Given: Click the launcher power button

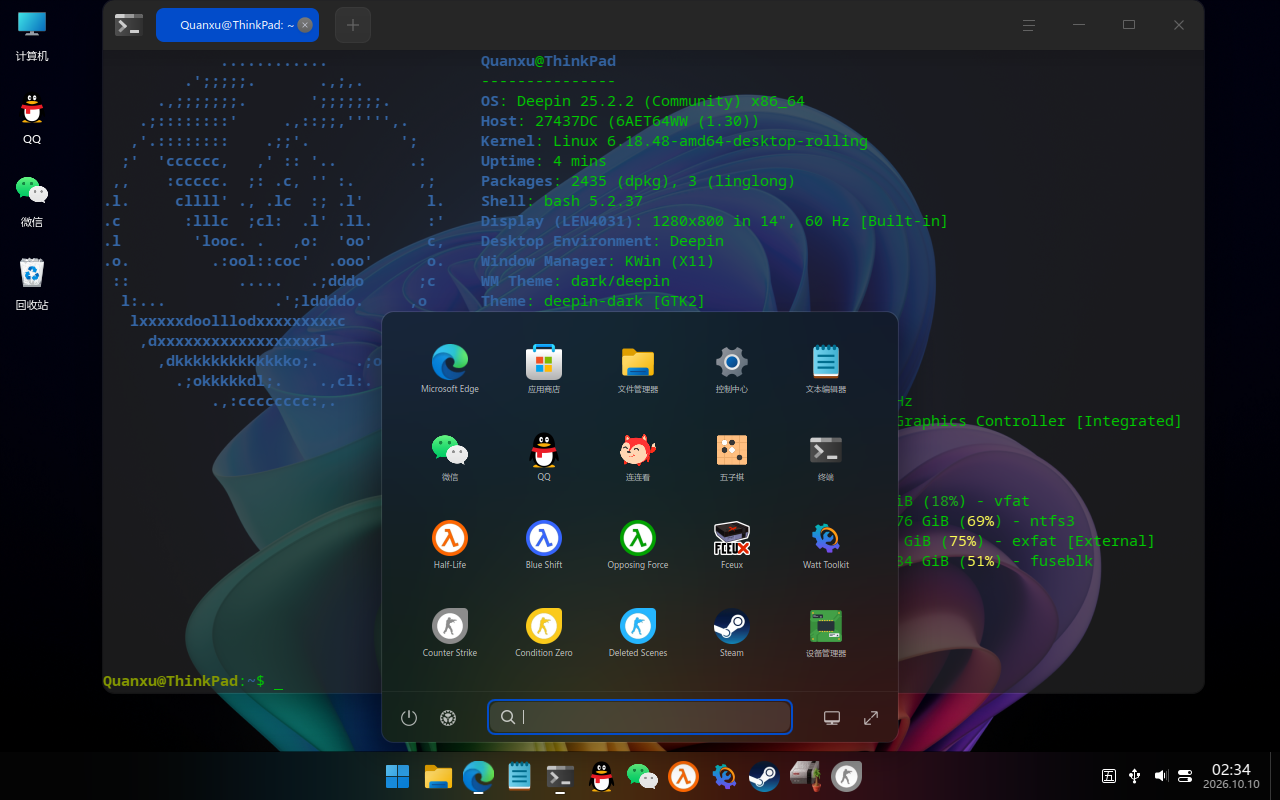Looking at the screenshot, I should (408, 717).
